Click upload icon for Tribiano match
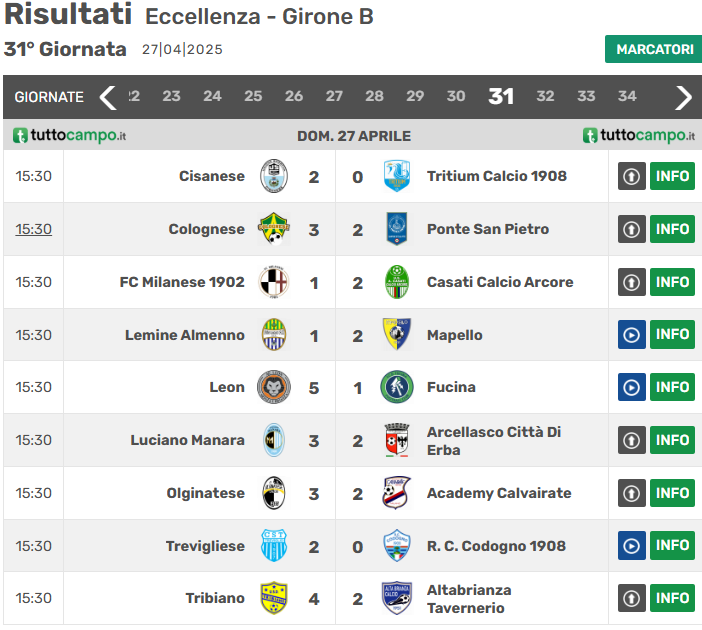 tap(631, 598)
